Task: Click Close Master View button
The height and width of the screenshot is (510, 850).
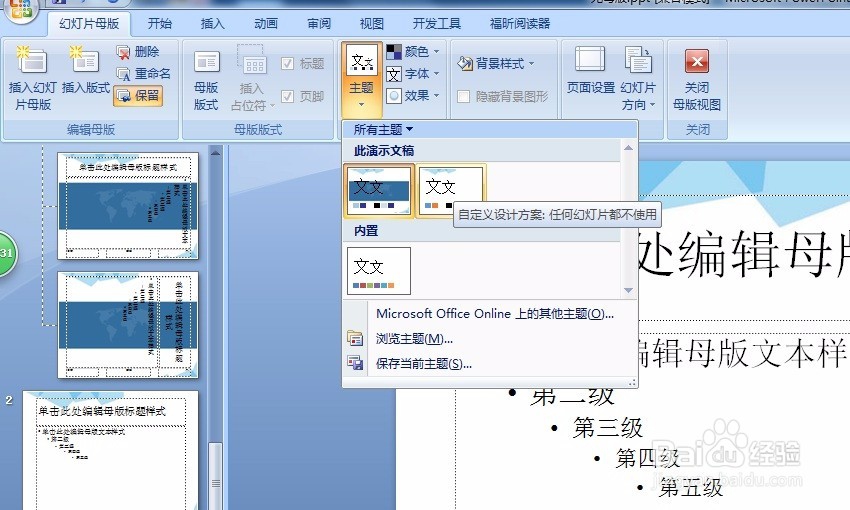Action: pos(697,79)
